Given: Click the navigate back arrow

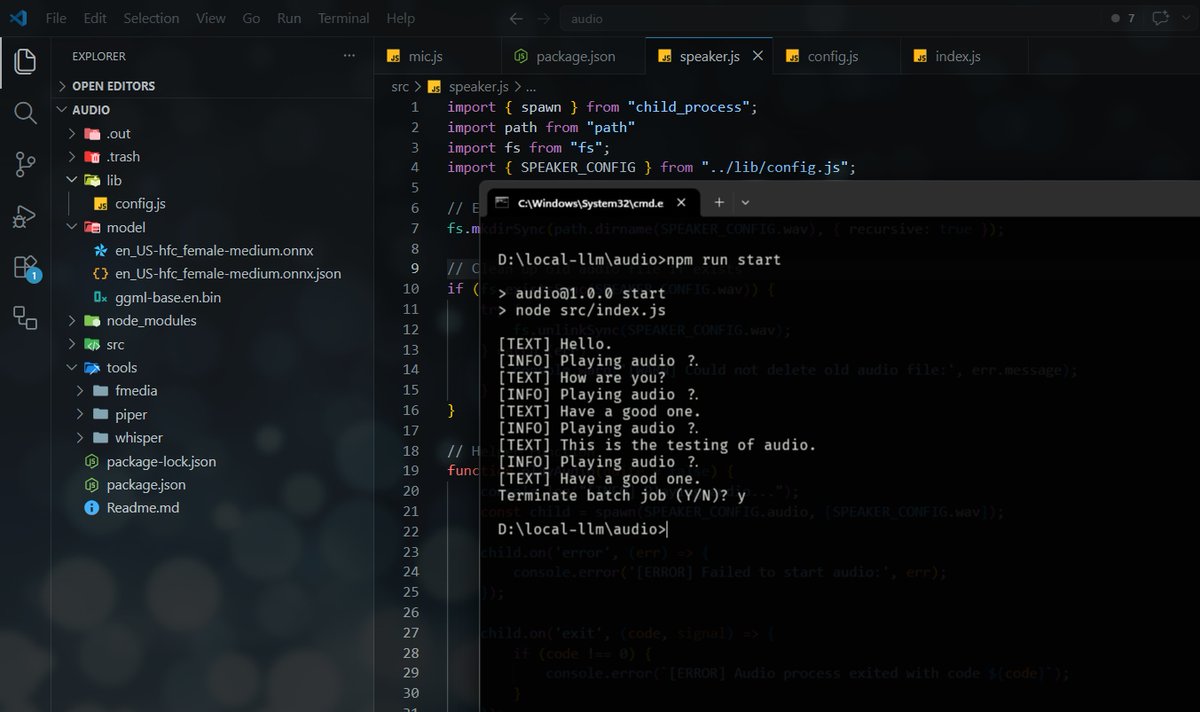Looking at the screenshot, I should click(516, 18).
